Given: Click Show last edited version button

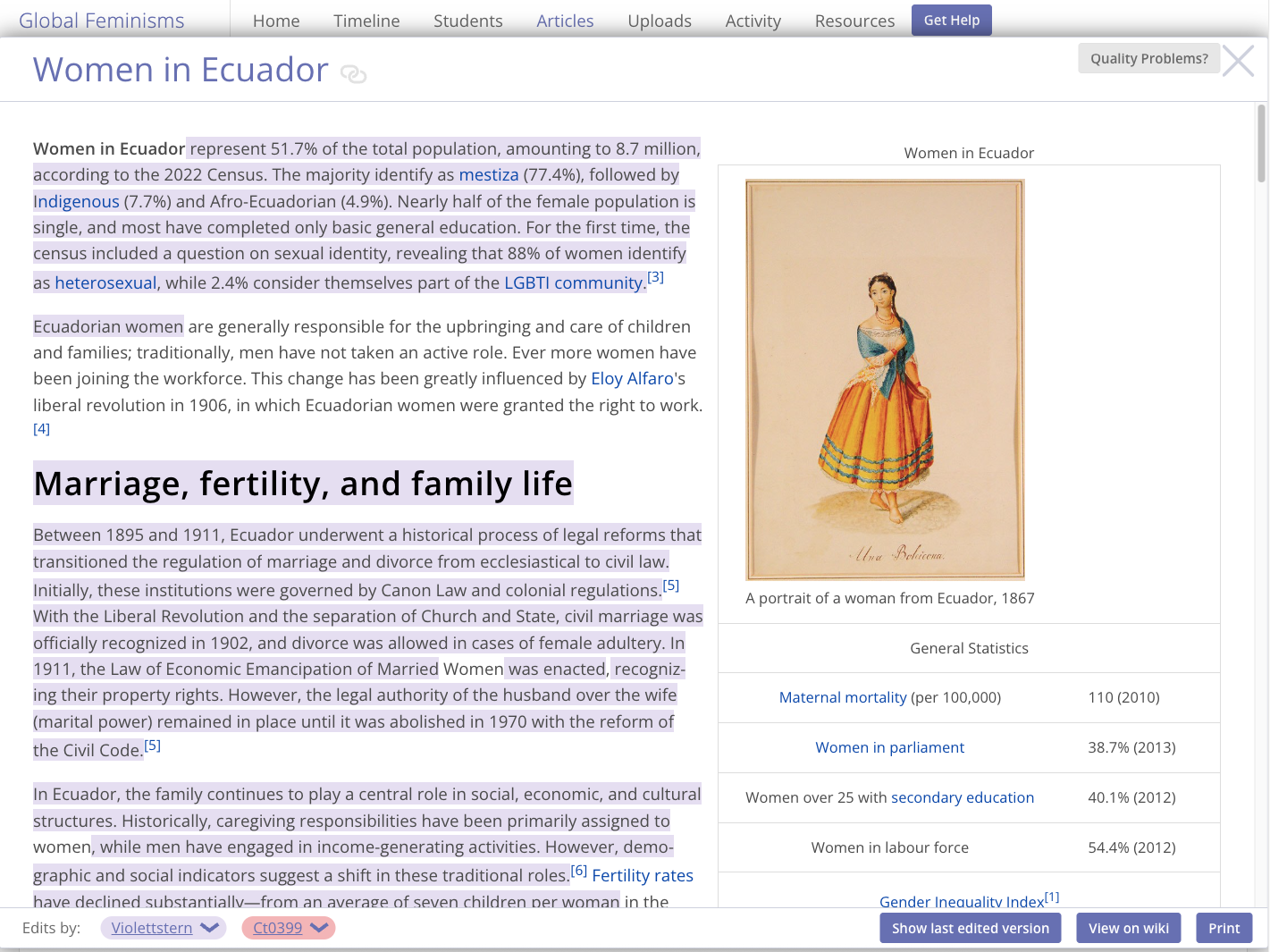Looking at the screenshot, I should coord(971,928).
